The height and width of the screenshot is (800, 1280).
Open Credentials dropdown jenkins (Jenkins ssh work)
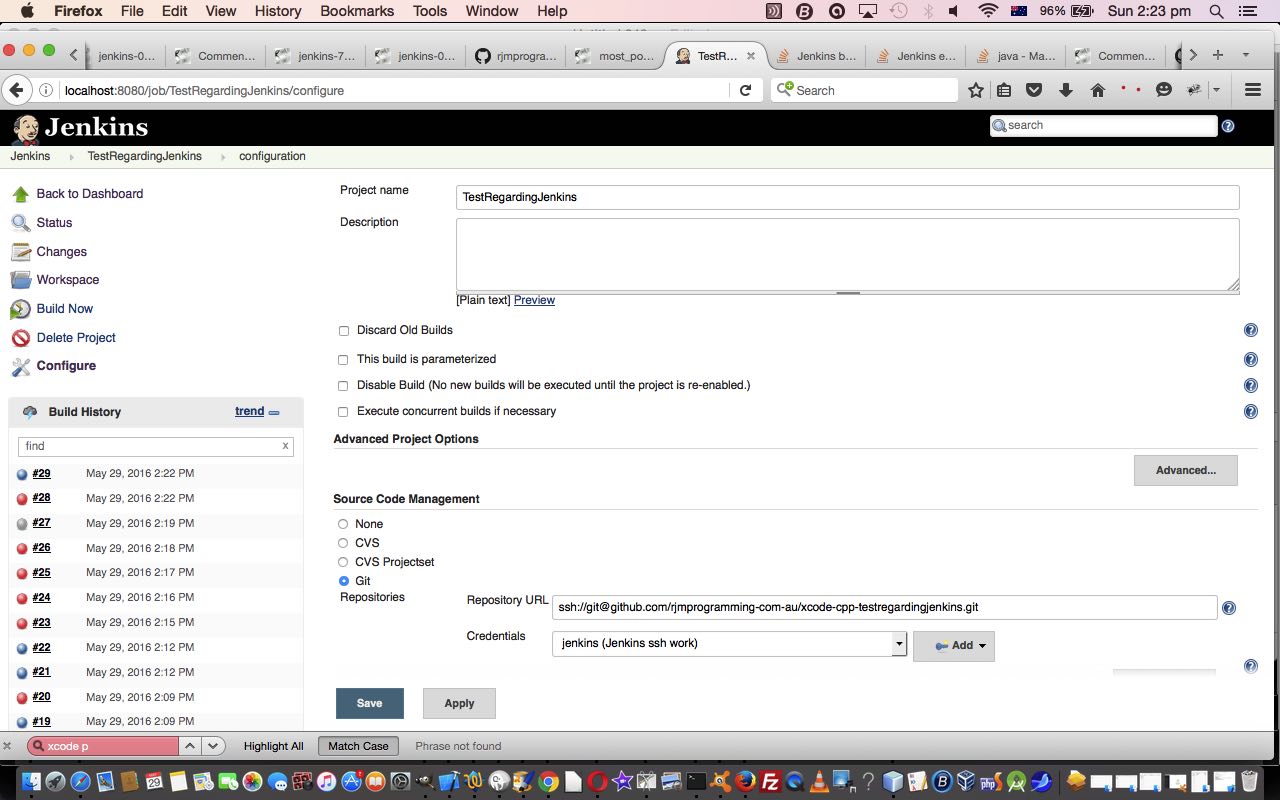click(729, 644)
